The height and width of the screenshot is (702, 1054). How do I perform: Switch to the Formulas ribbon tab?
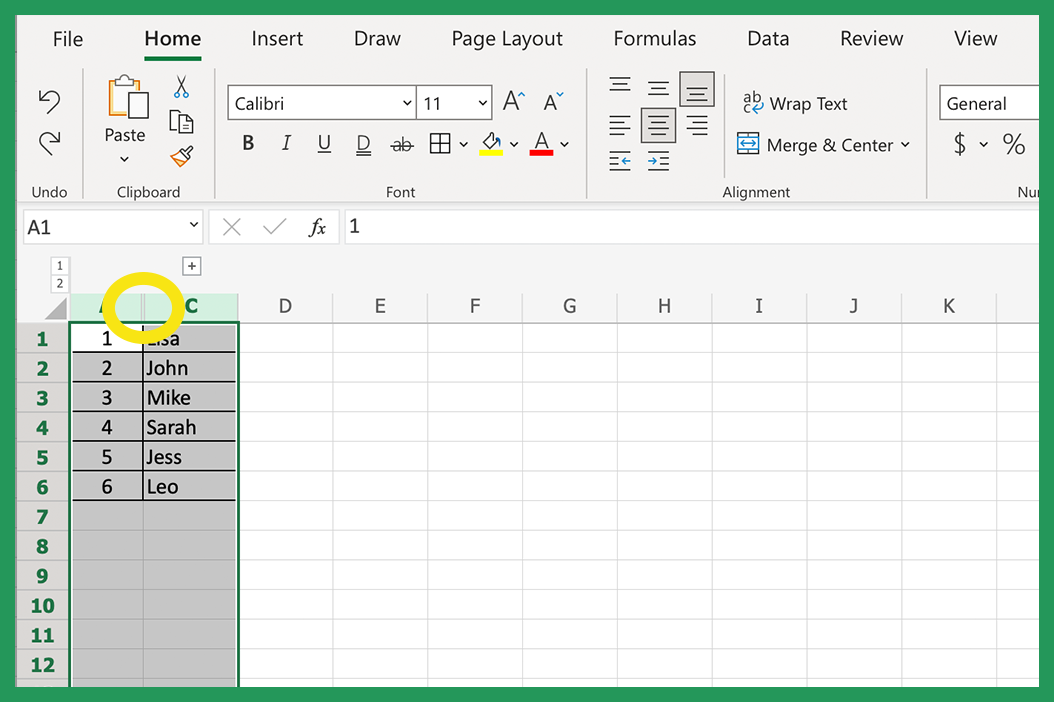[x=654, y=38]
